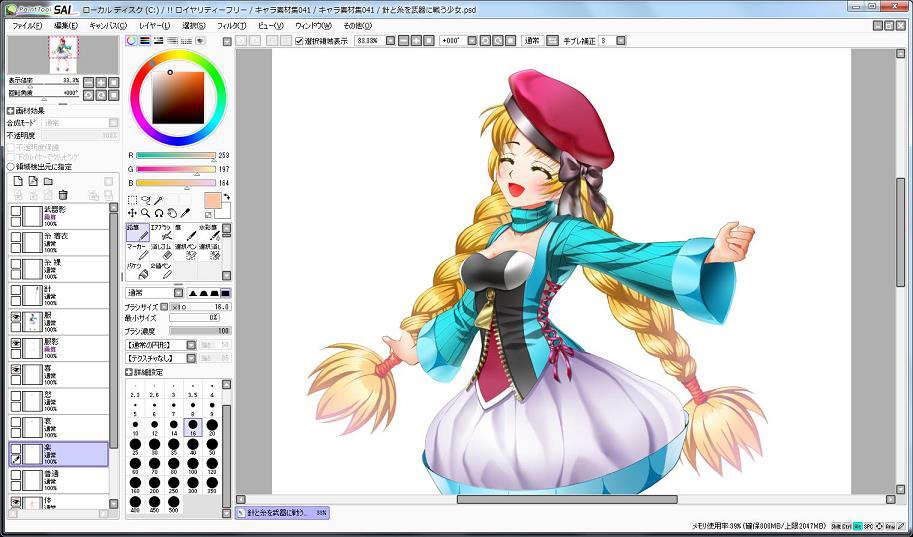The width and height of the screenshot is (913, 537).
Task: Choose the Magic Wand selection tool
Action: 157,200
